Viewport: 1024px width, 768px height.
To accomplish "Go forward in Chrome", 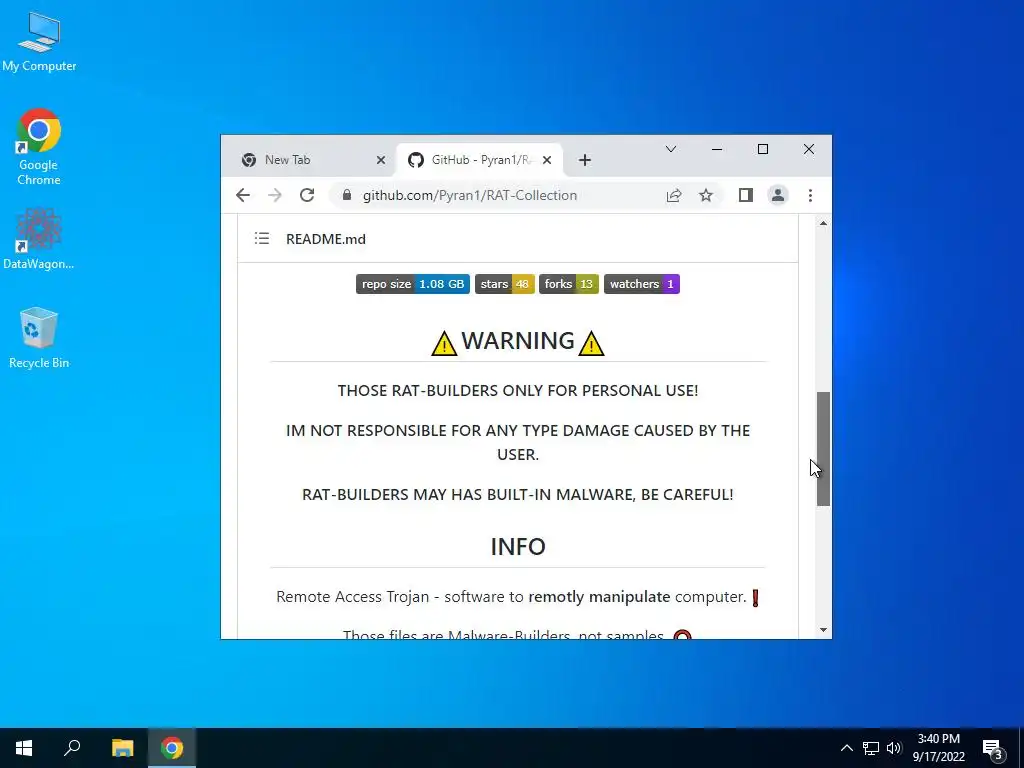I will [275, 195].
